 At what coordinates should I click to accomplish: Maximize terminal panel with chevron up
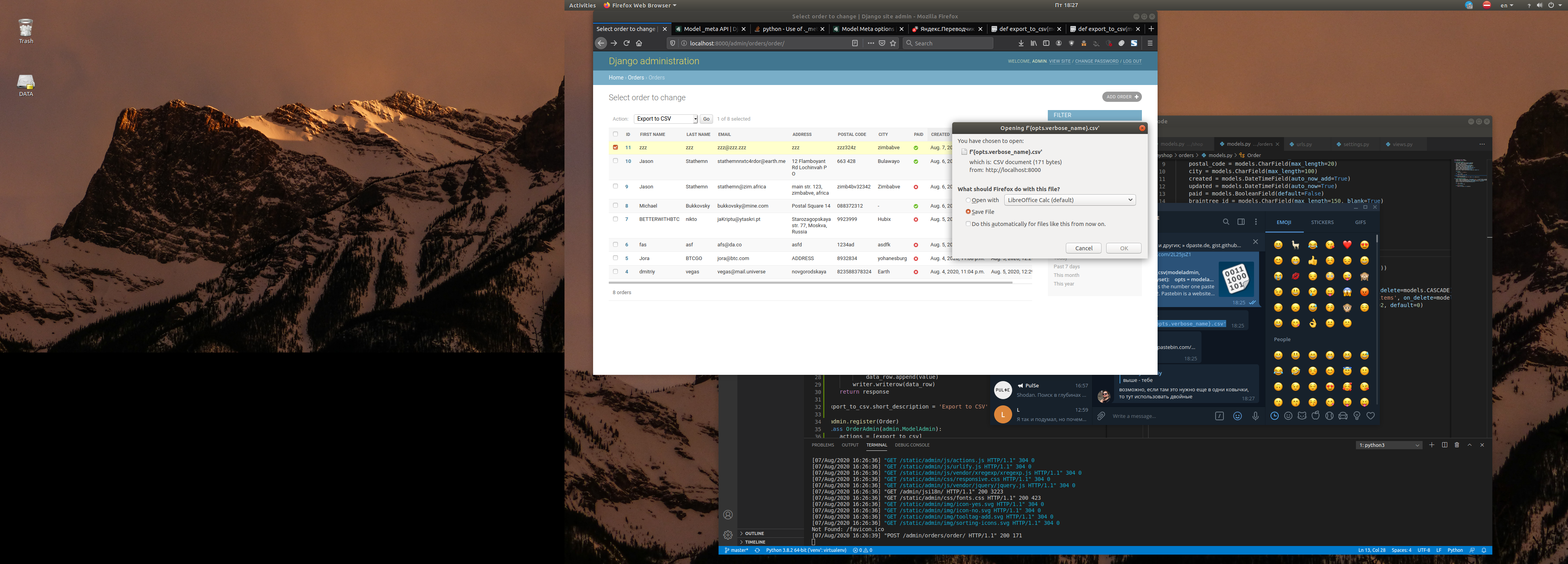click(1469, 445)
